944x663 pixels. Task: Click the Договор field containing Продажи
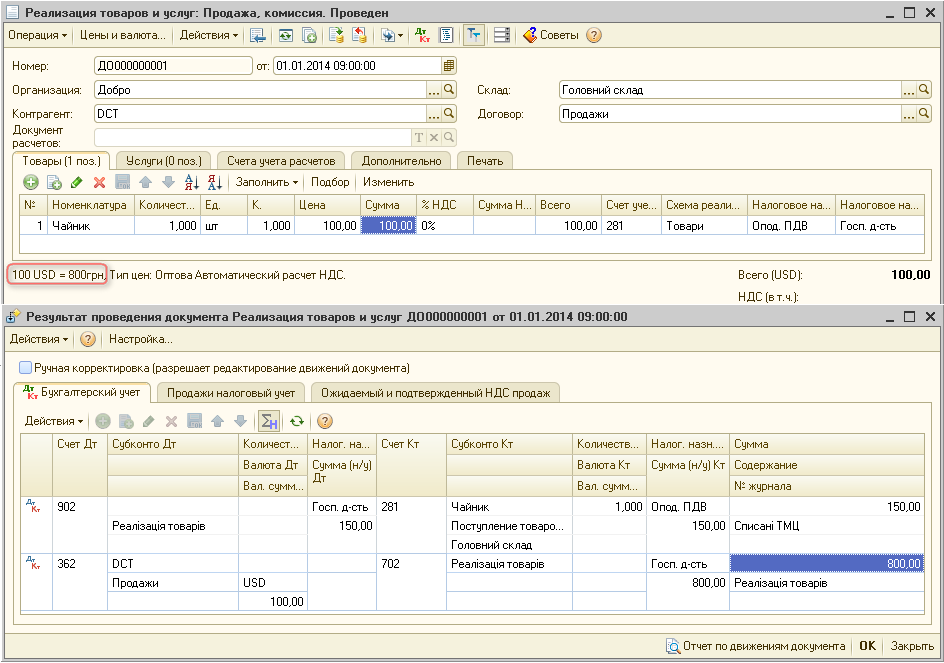[x=730, y=113]
